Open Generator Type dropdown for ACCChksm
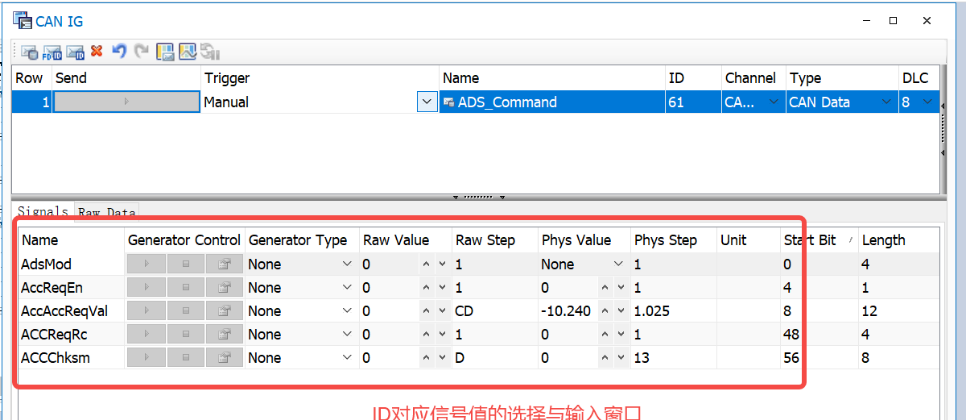The image size is (966, 420). click(x=347, y=358)
